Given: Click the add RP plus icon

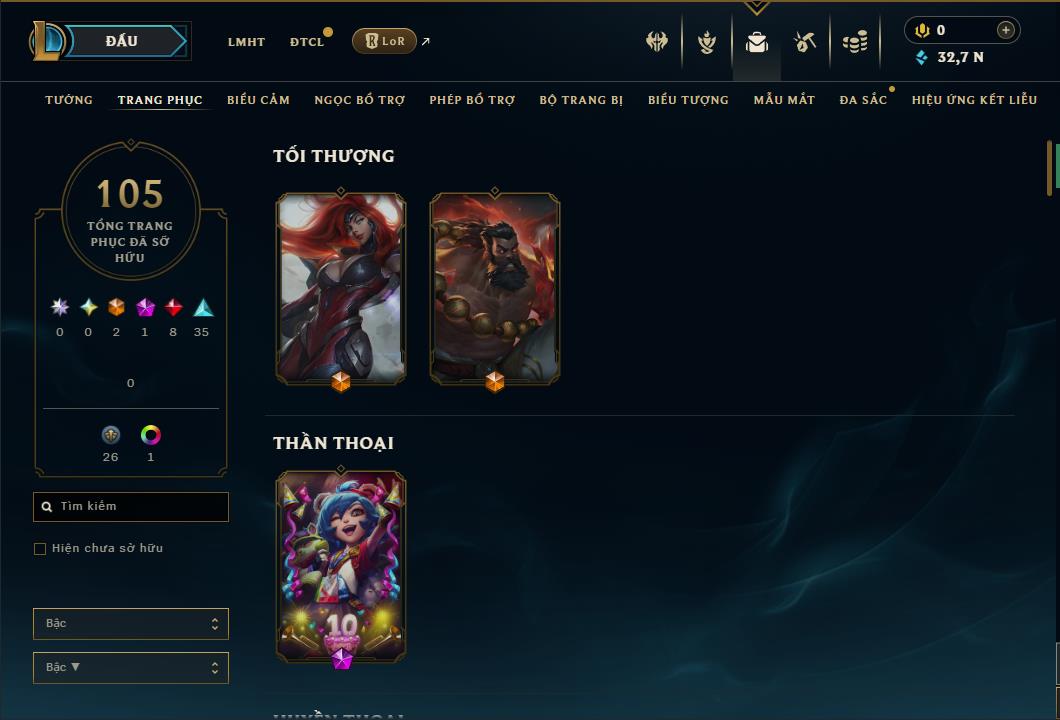Looking at the screenshot, I should 1006,30.
